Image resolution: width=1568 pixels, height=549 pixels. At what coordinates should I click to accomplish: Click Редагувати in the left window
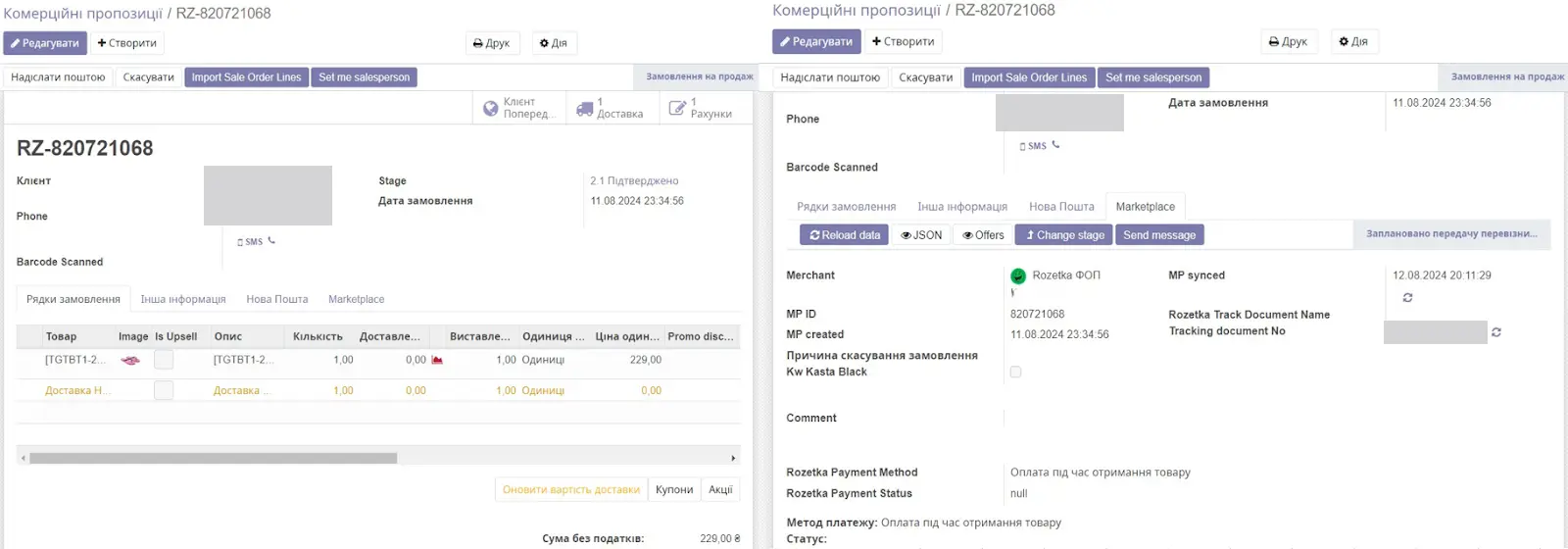pos(45,43)
